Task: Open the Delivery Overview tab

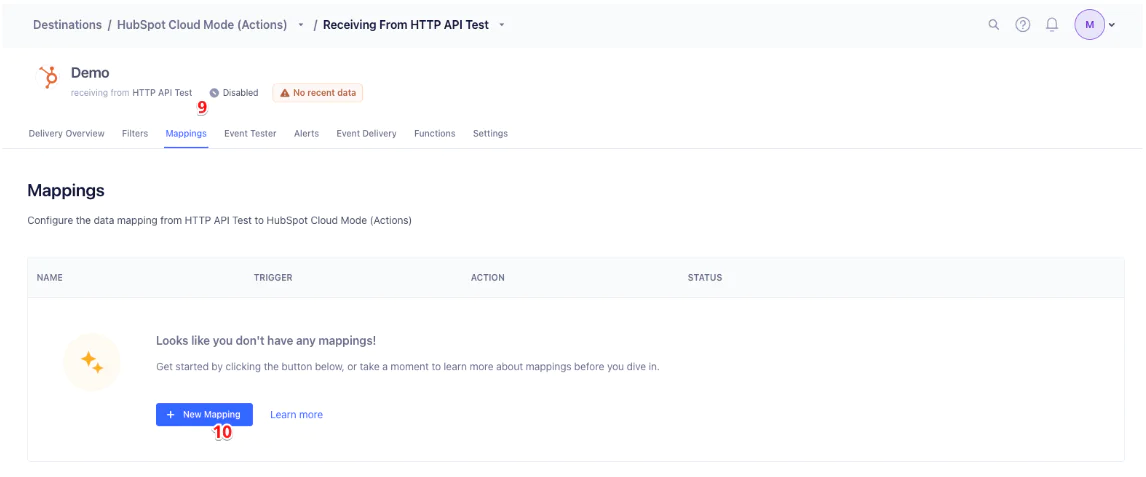Action: 67,134
